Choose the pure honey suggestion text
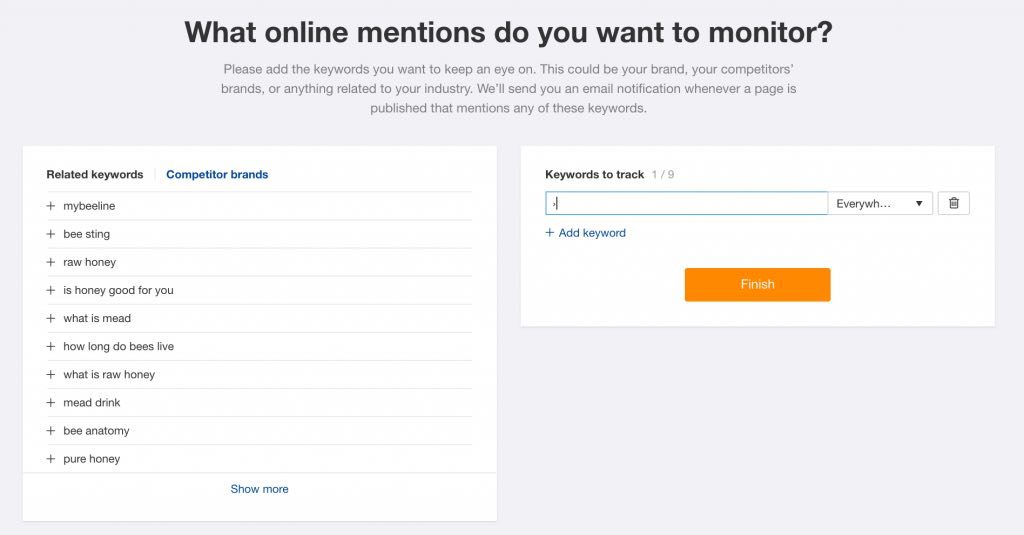The height and width of the screenshot is (535, 1024). [x=91, y=459]
